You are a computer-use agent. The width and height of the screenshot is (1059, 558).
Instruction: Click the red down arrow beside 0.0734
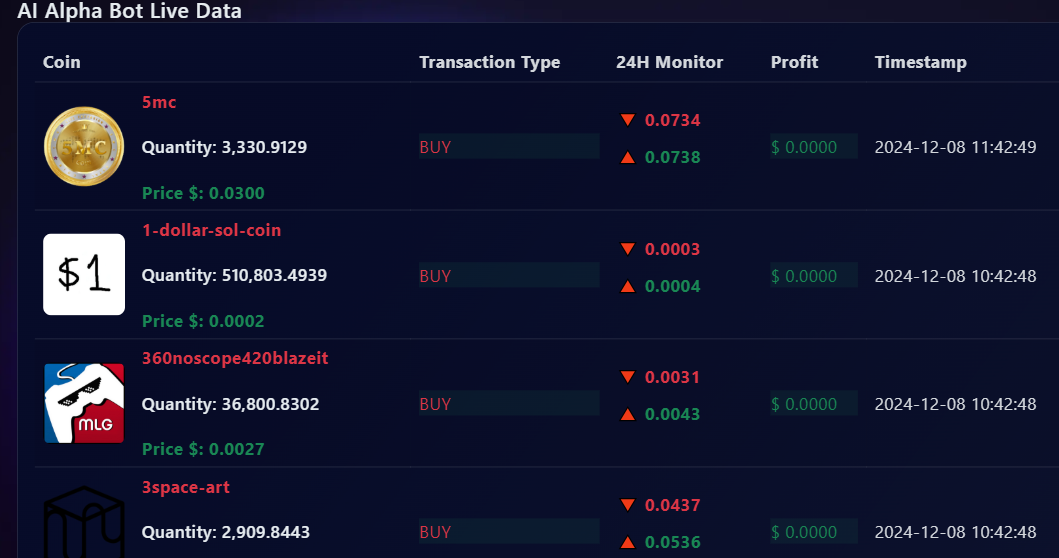[x=628, y=120]
